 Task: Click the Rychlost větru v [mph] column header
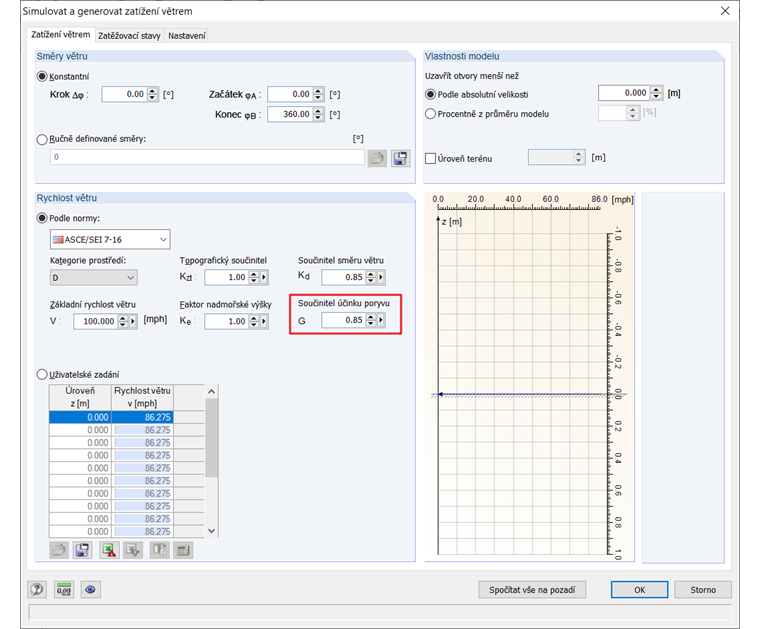click(142, 397)
